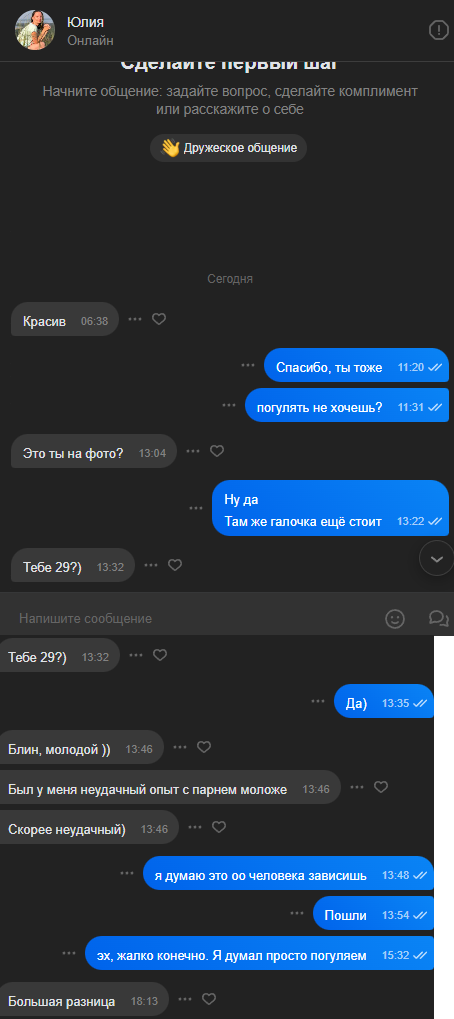Screen dimensions: 454x1019
Task: Open options dots for "Спасибо, ты тоже"
Action: (x=247, y=365)
